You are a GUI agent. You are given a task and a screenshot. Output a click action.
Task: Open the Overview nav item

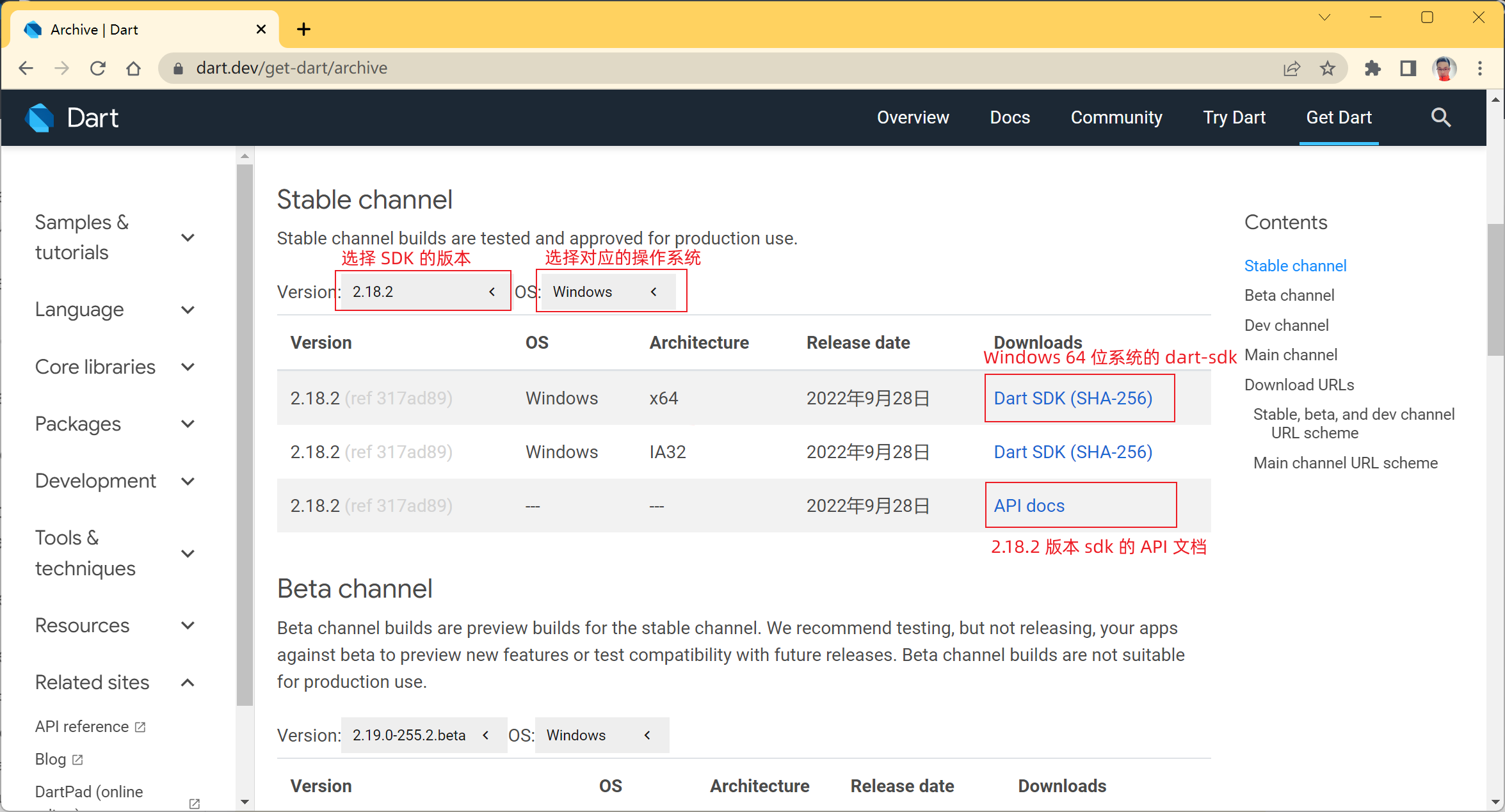[x=913, y=118]
